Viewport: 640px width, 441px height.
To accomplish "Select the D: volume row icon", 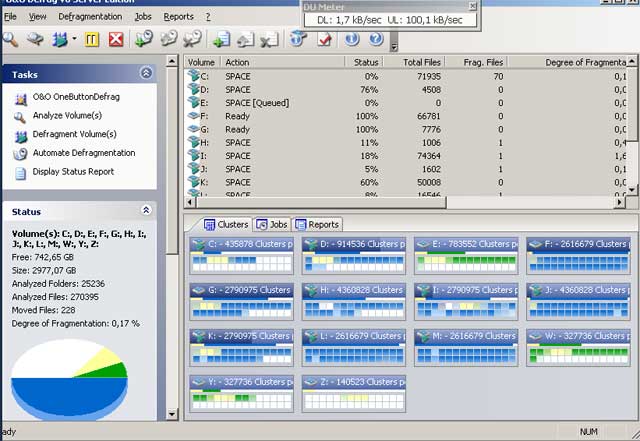I will (194, 89).
